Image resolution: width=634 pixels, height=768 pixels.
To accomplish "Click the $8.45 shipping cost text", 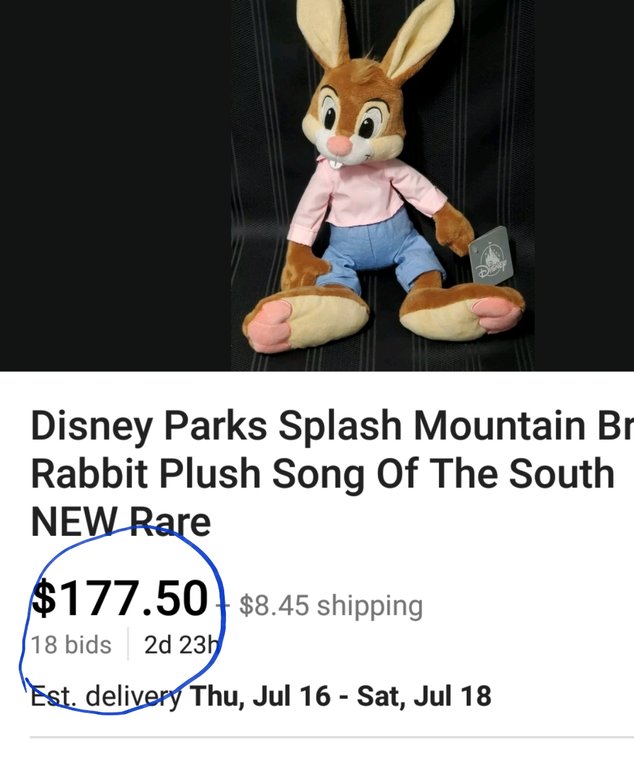I will [x=331, y=606].
